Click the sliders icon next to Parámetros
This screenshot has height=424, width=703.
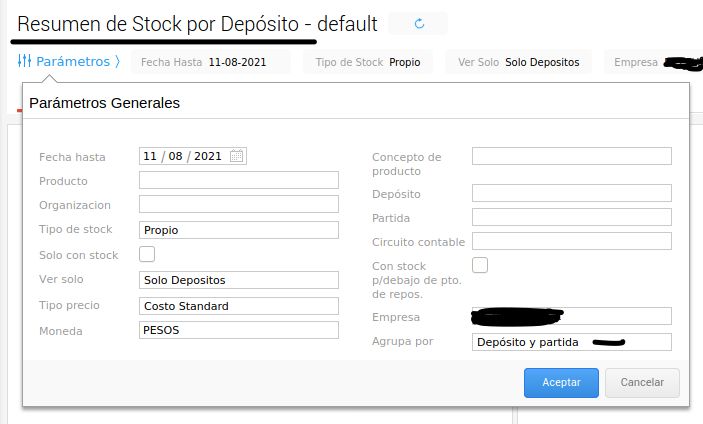25,62
